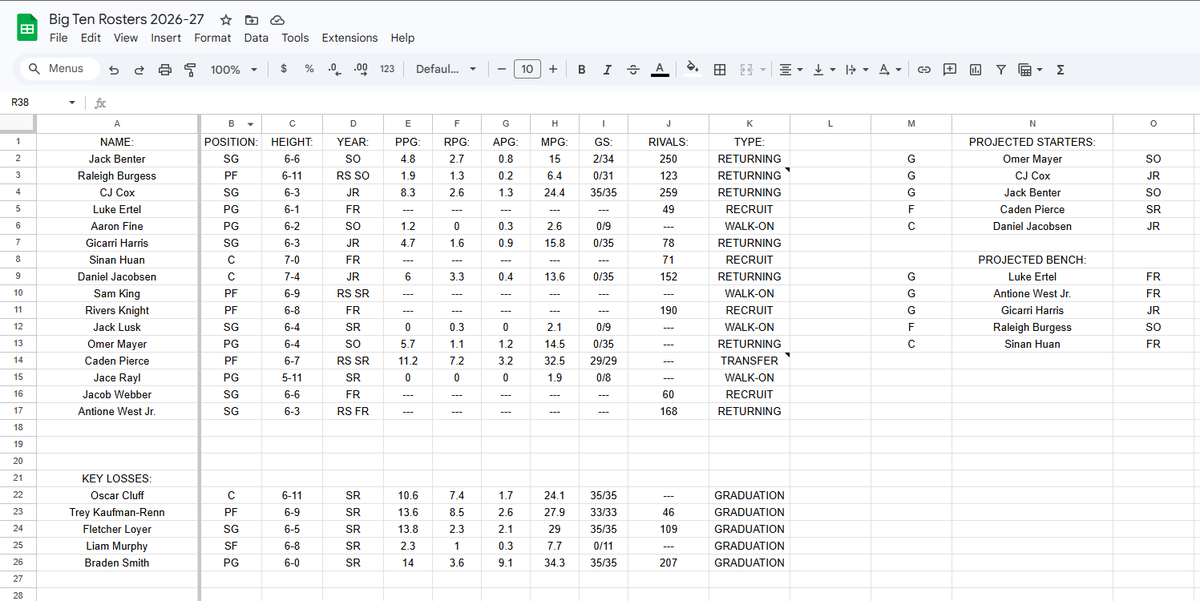Click the name box showing R38
The width and height of the screenshot is (1200, 601).
click(x=34, y=102)
